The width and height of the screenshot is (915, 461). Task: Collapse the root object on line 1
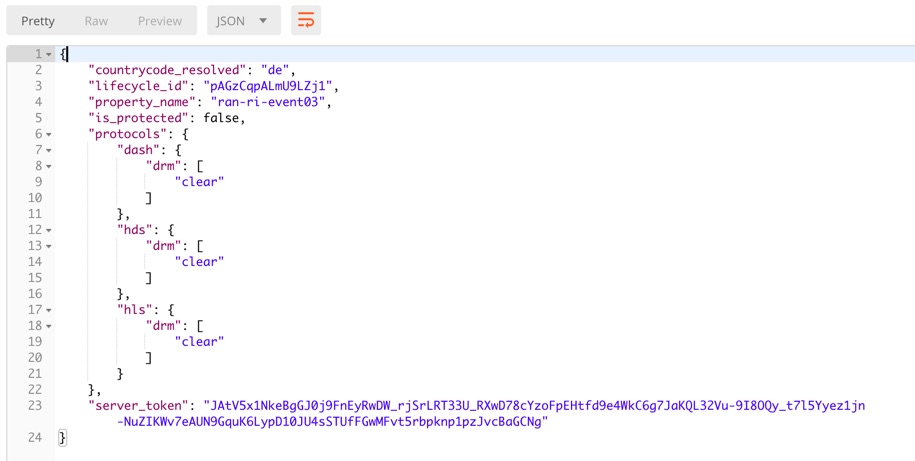(49, 54)
